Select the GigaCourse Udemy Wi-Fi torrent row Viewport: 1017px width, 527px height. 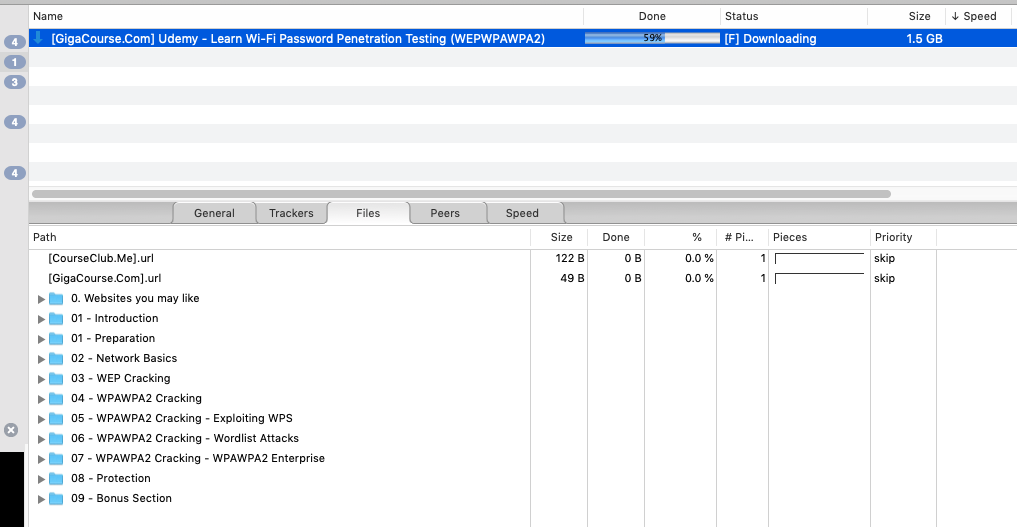(x=523, y=38)
